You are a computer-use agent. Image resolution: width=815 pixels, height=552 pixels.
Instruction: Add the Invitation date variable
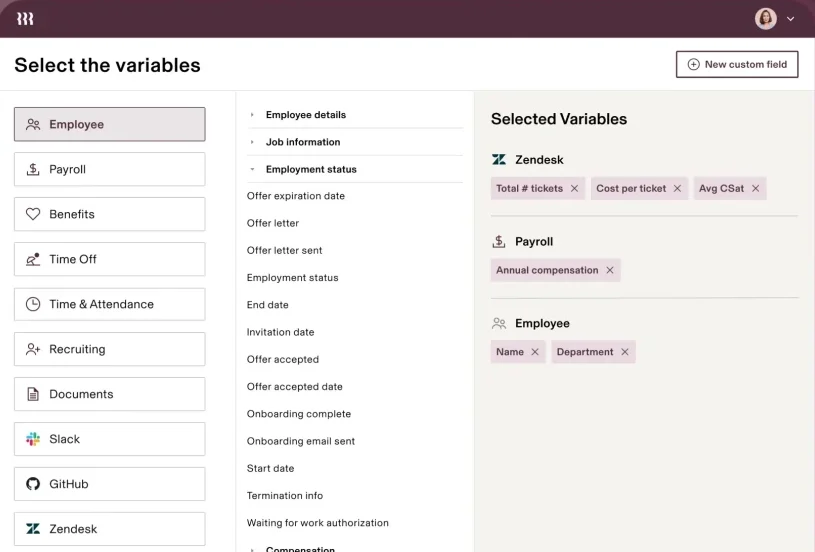pyautogui.click(x=281, y=332)
